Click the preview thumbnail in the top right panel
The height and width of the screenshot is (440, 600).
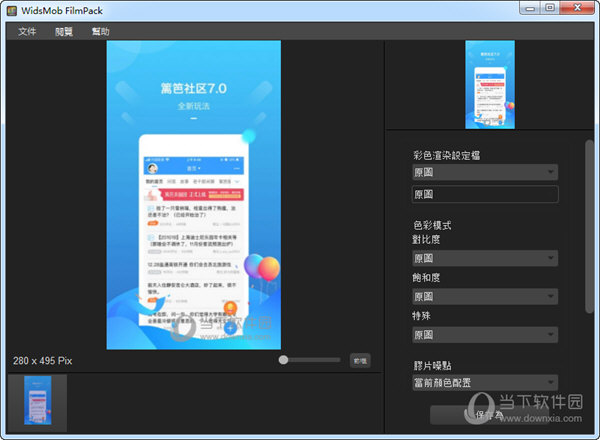point(490,85)
